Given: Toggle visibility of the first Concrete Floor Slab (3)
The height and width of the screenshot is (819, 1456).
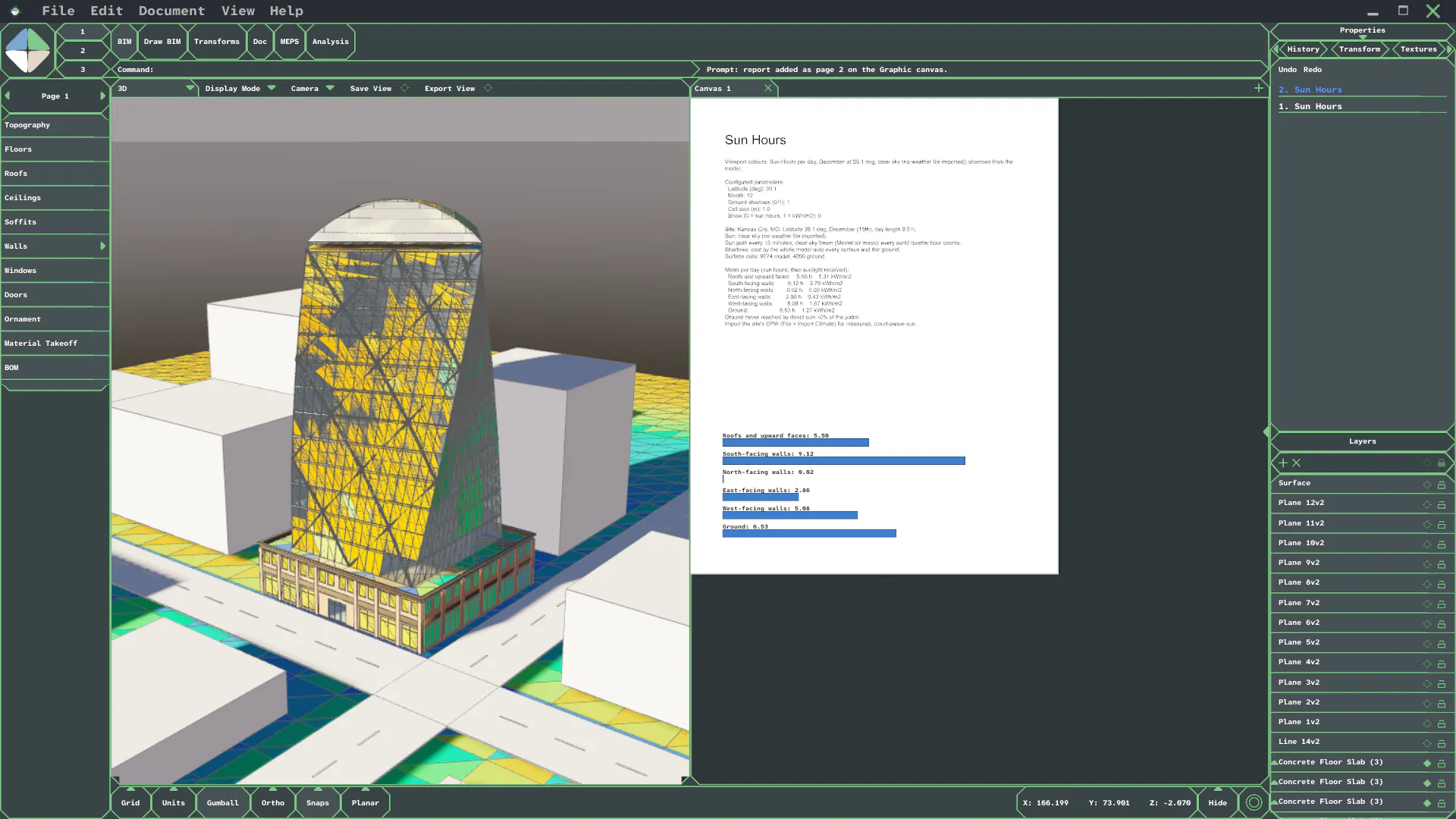Looking at the screenshot, I should tap(1427, 763).
